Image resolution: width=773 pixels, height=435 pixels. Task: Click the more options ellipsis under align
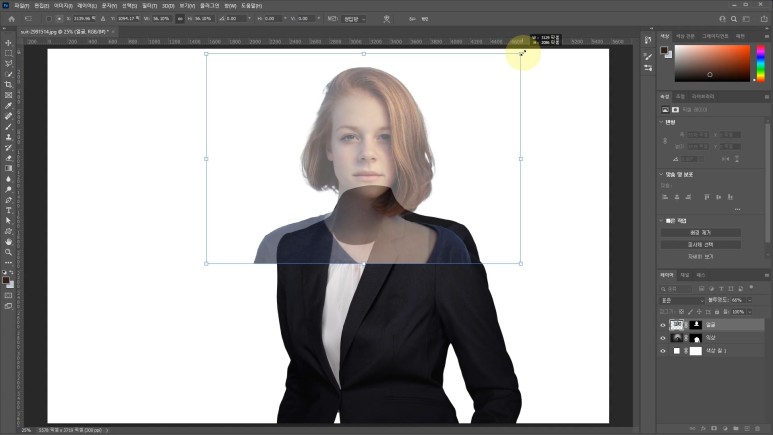(x=738, y=209)
